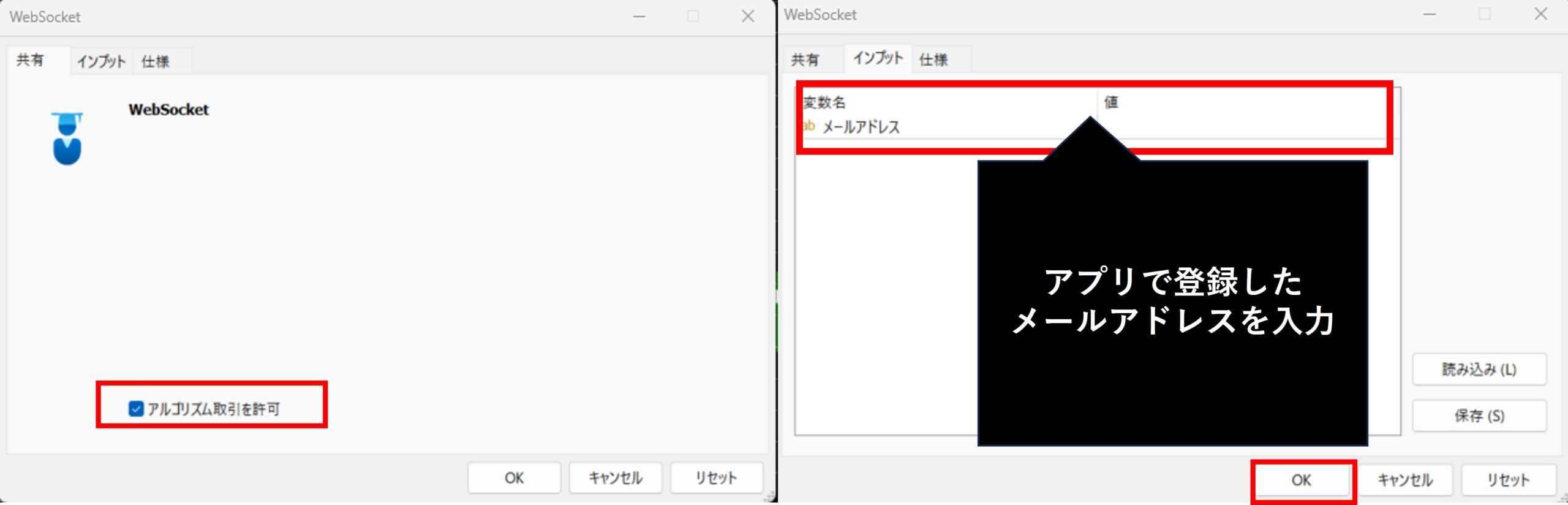
Task: Click the 値 column header
Action: (1243, 102)
